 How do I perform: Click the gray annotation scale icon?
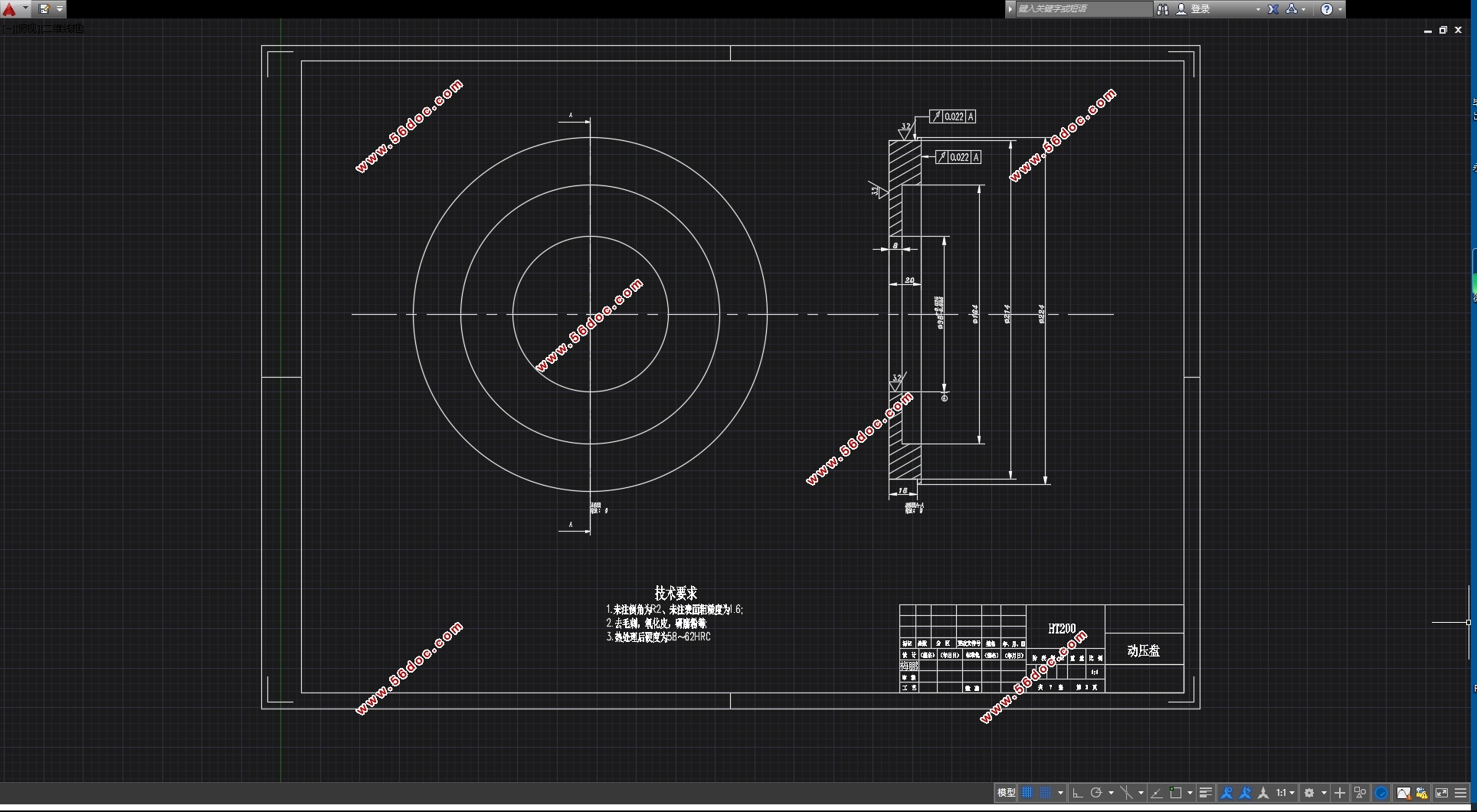pos(1263,793)
